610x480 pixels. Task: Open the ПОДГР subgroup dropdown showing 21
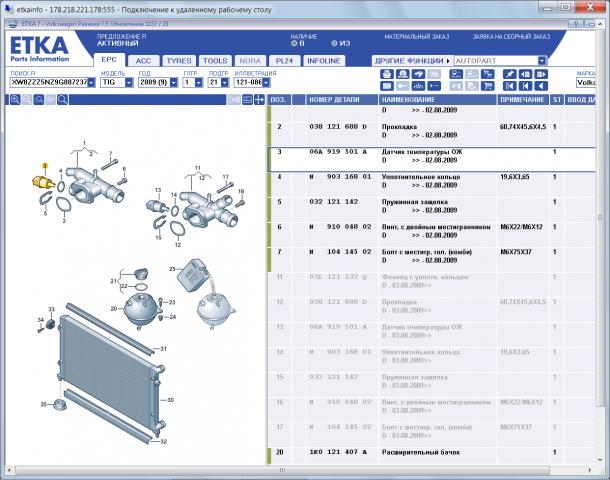click(x=225, y=82)
